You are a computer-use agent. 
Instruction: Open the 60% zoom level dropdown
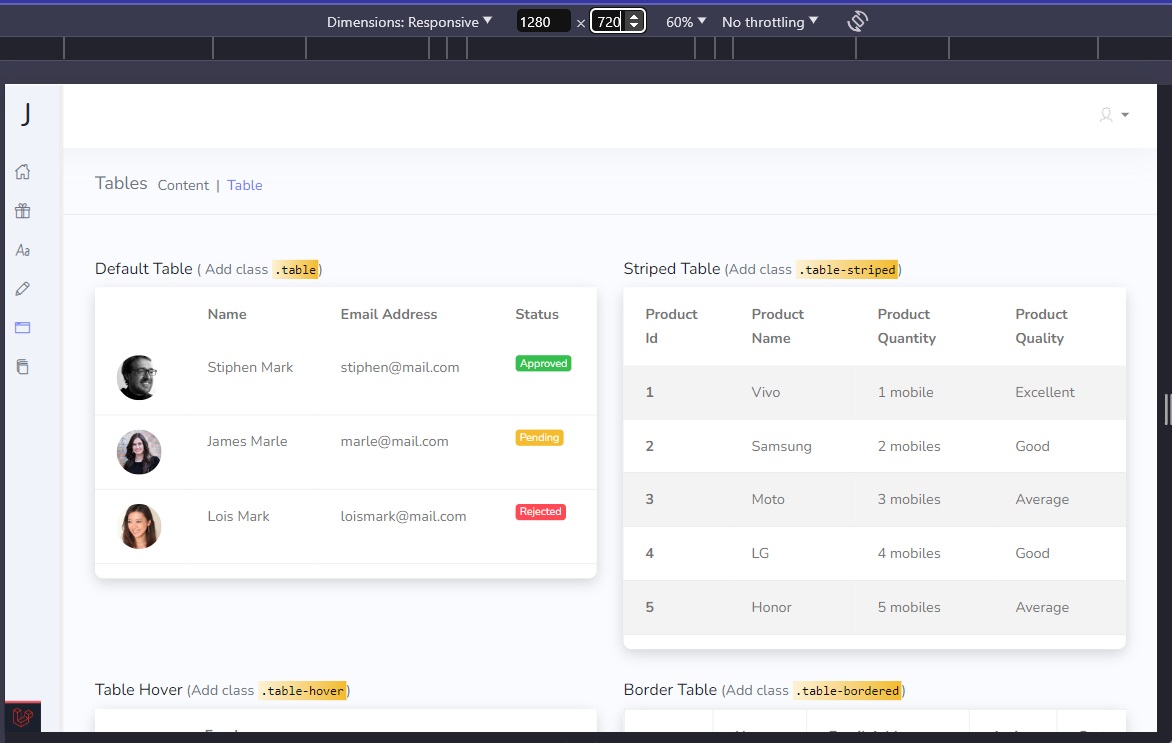(x=684, y=20)
